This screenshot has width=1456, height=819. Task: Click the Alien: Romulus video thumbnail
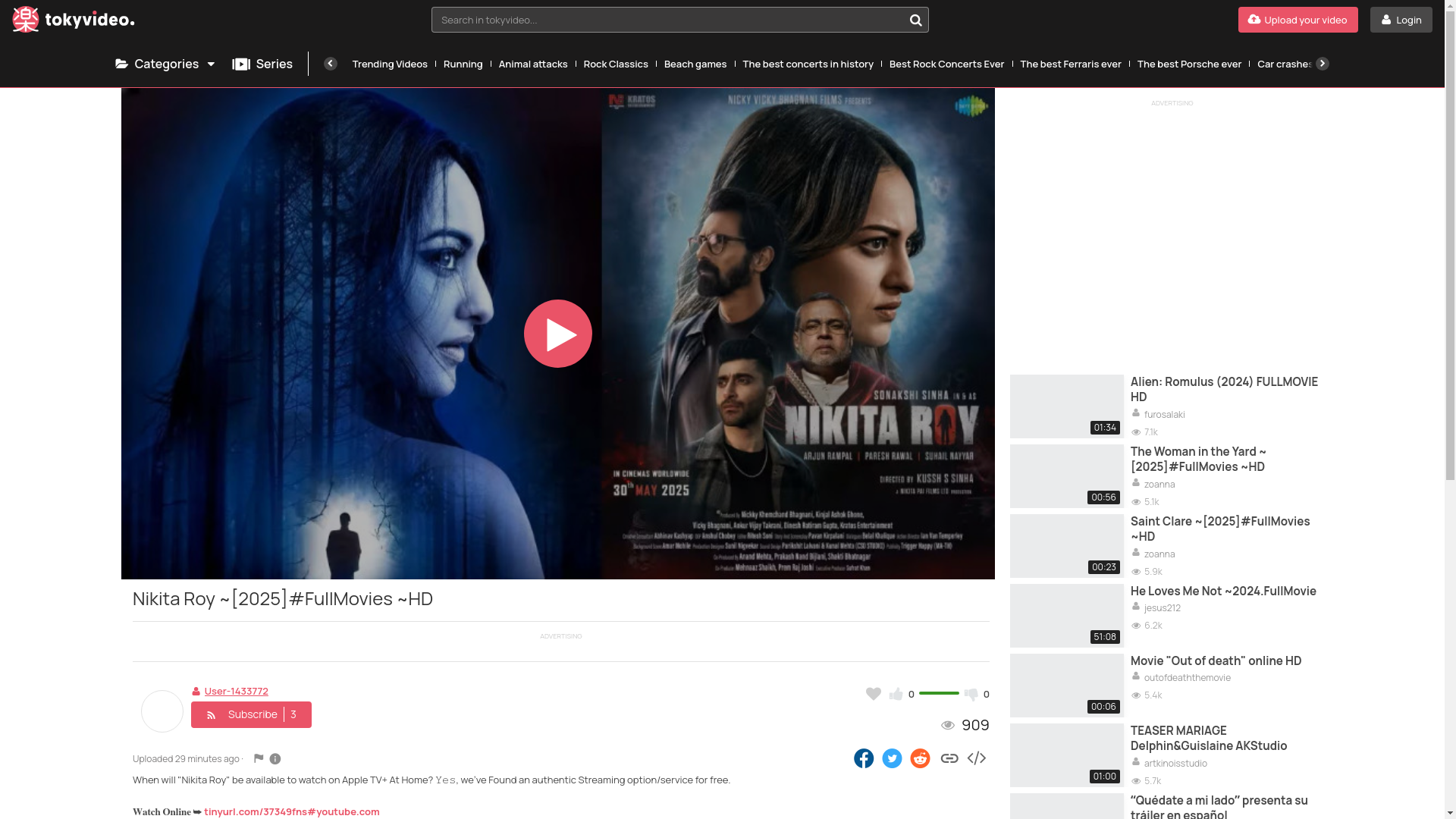[1067, 406]
